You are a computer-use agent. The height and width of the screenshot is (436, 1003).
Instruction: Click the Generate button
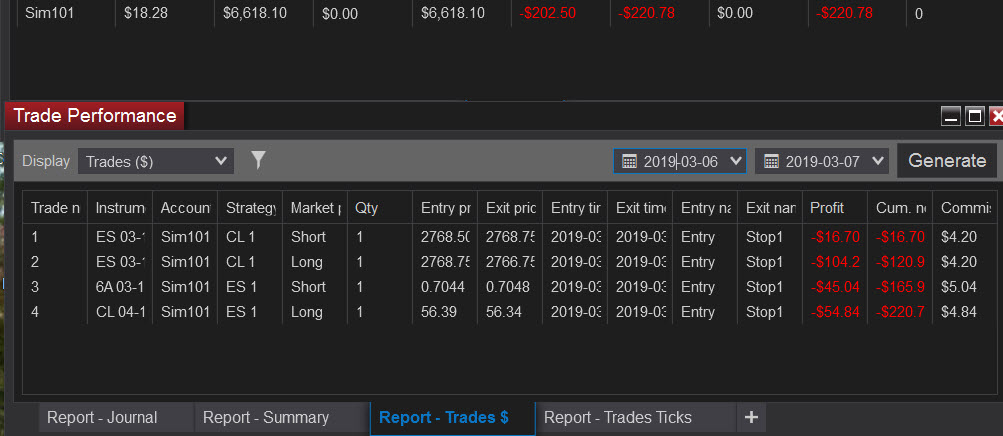(x=947, y=160)
